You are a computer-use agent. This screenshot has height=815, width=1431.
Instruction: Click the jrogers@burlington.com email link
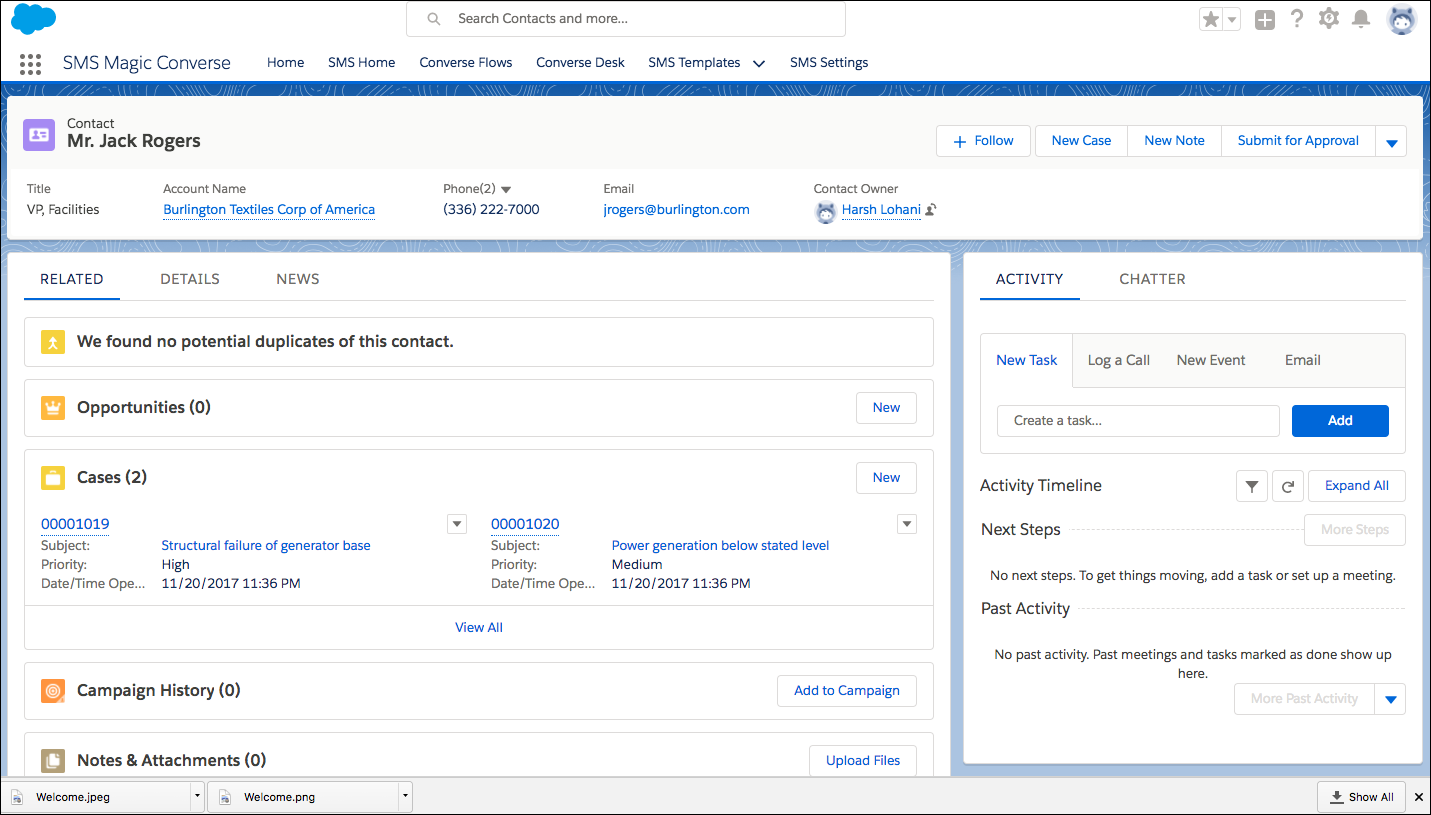pos(676,210)
